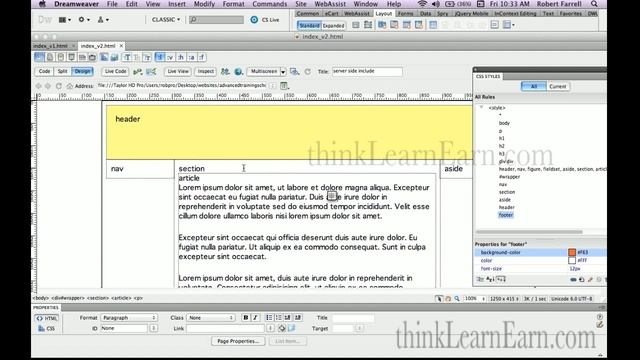Toggle Bold formatting in Properties
This screenshot has width=640, height=360.
tap(246, 318)
